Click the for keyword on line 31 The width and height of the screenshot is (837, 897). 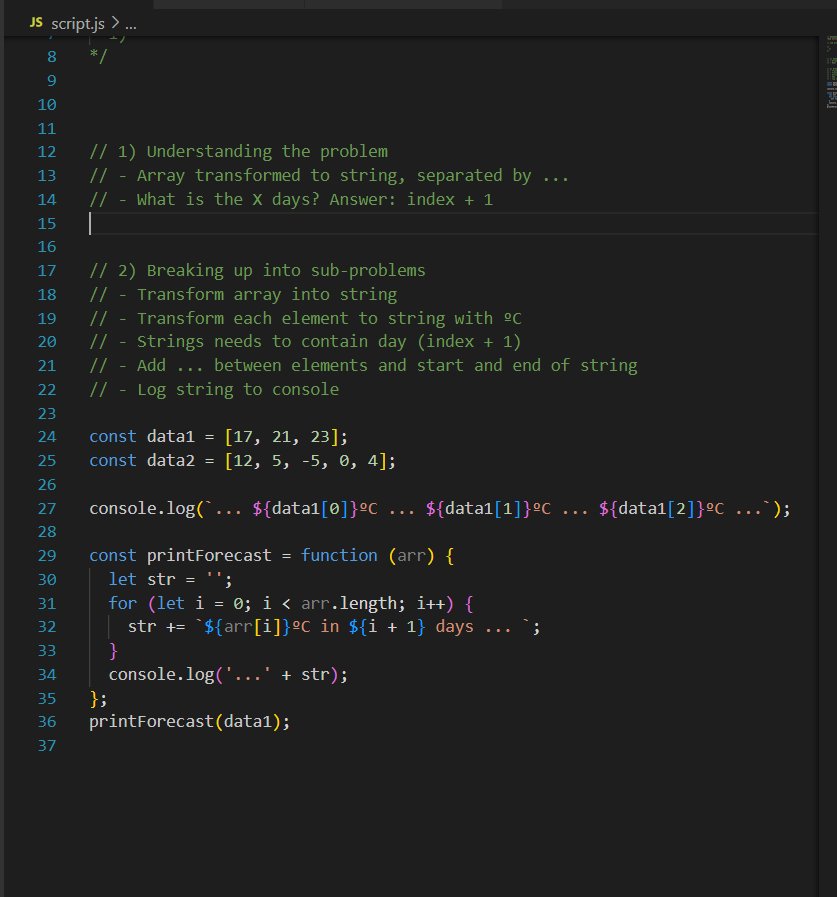[123, 604]
